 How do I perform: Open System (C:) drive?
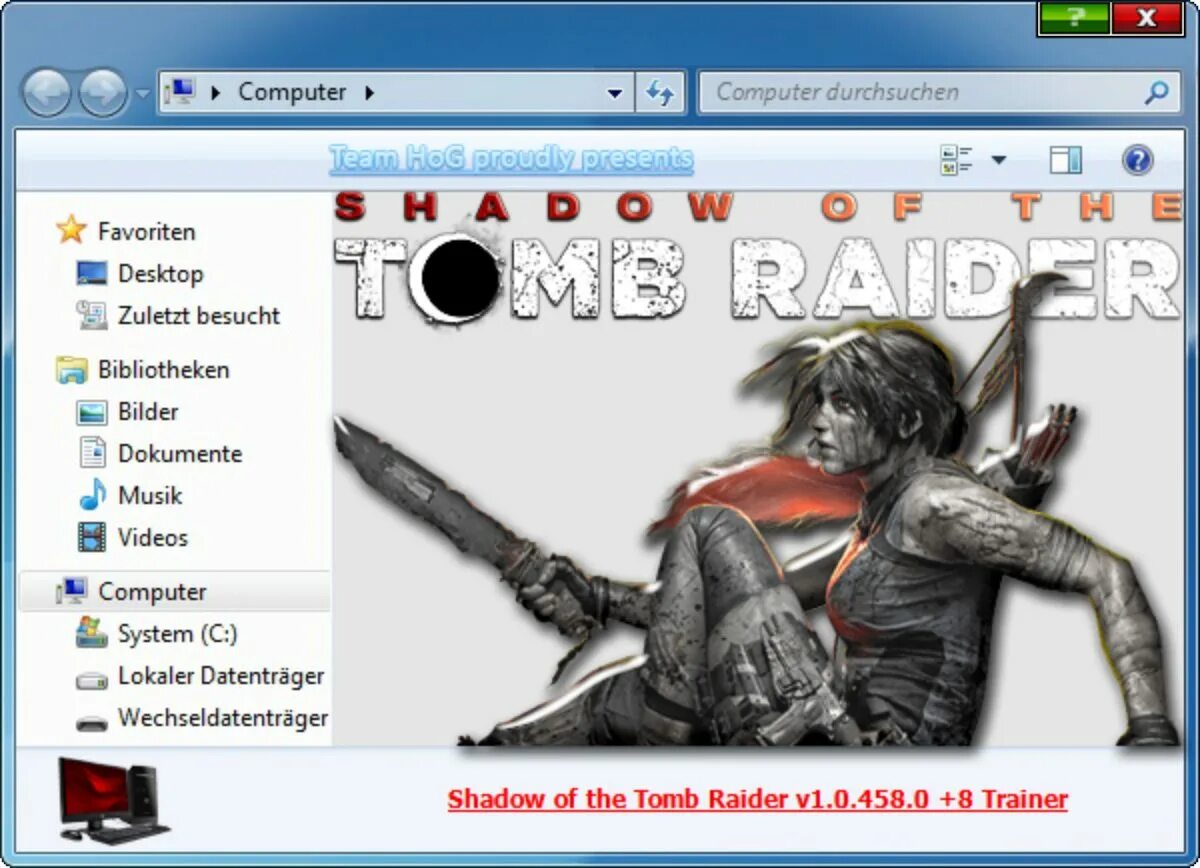pyautogui.click(x=178, y=634)
